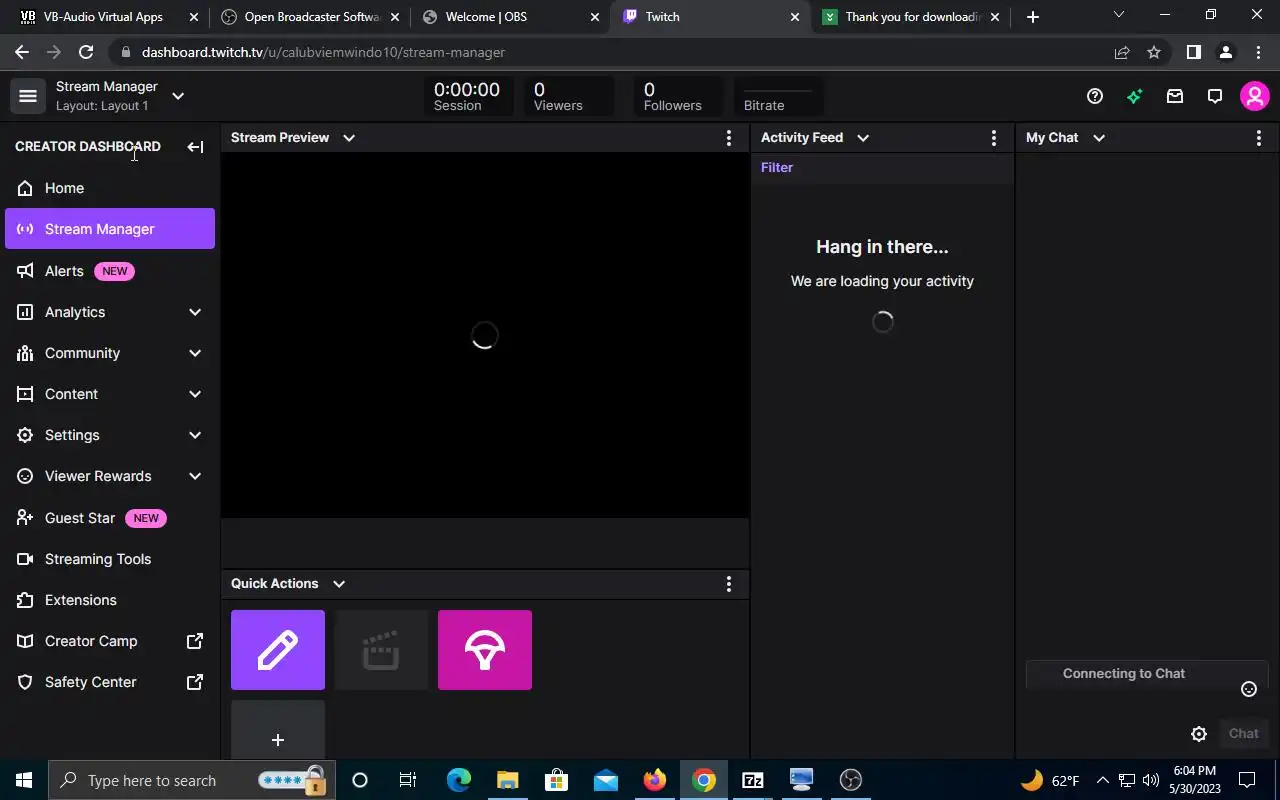This screenshot has width=1280, height=800.
Task: Open the inbox mail icon
Action: 1175,96
